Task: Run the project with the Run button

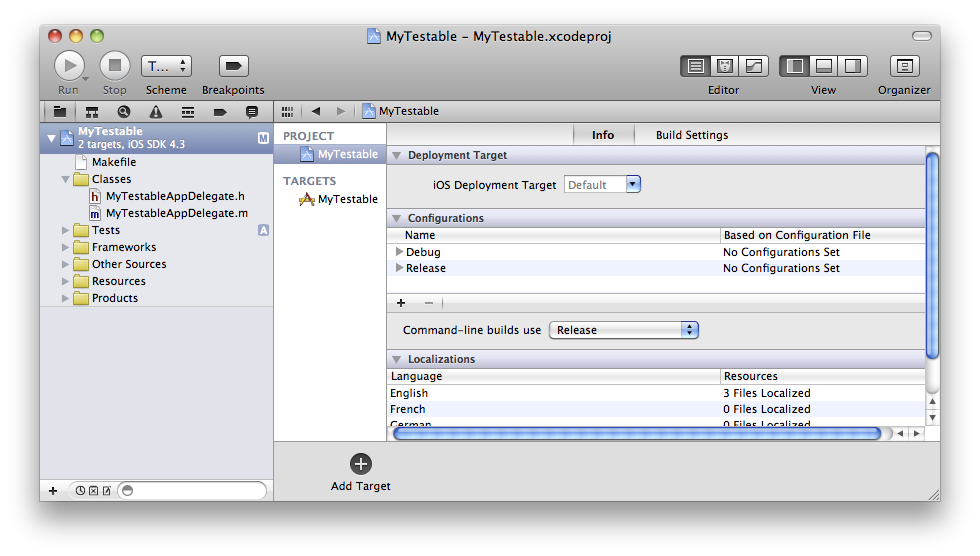Action: tap(69, 66)
